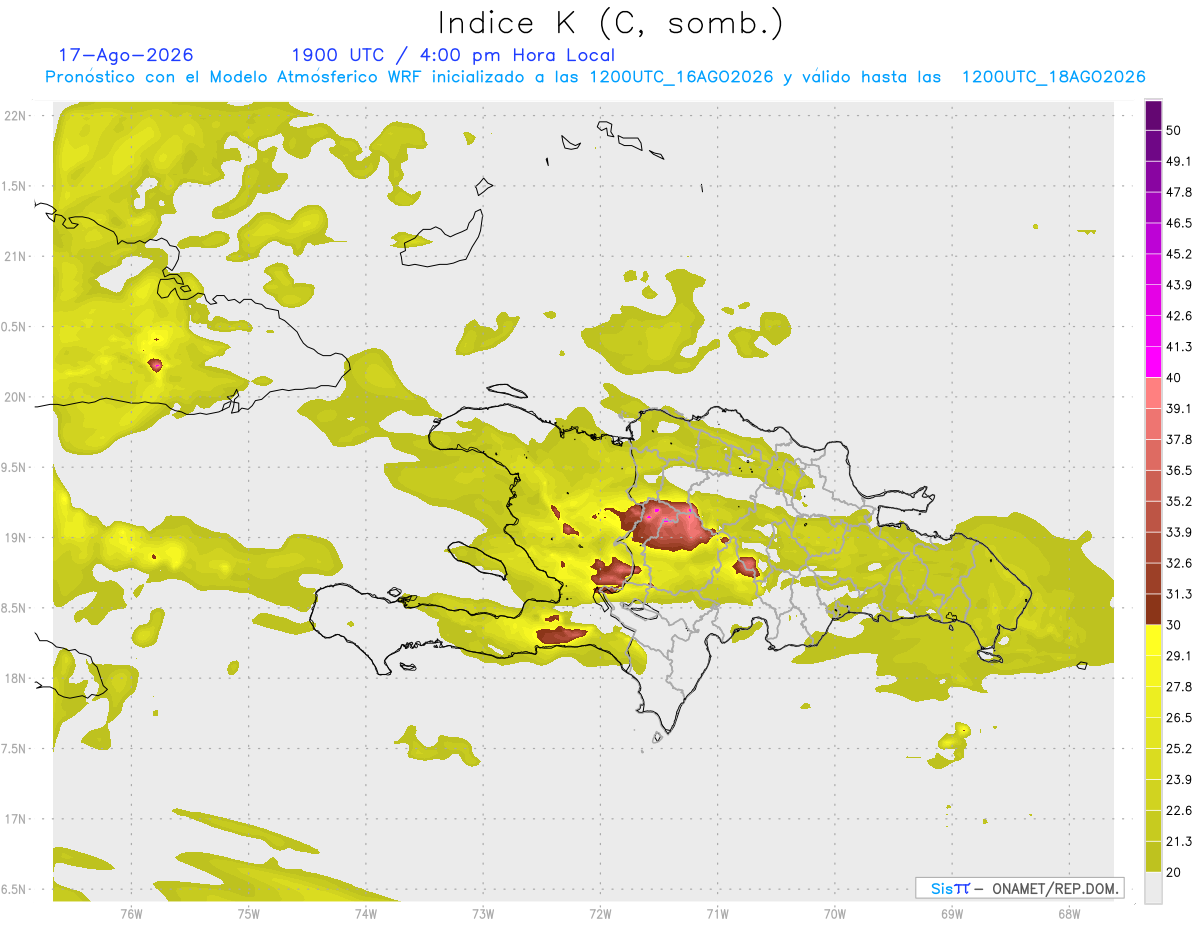
Task: Click the longitude label "76W"
Action: 131,913
